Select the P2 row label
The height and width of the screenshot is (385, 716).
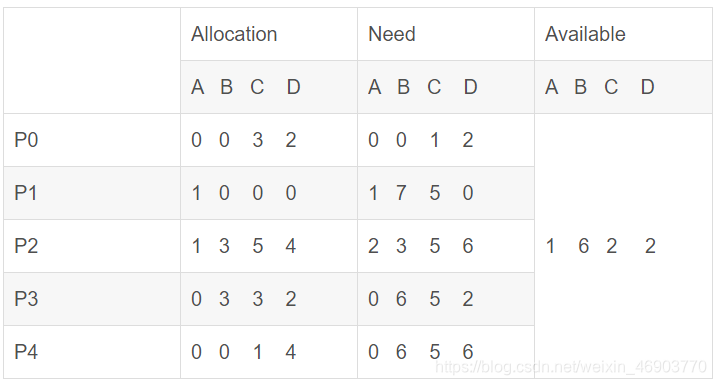(x=26, y=246)
